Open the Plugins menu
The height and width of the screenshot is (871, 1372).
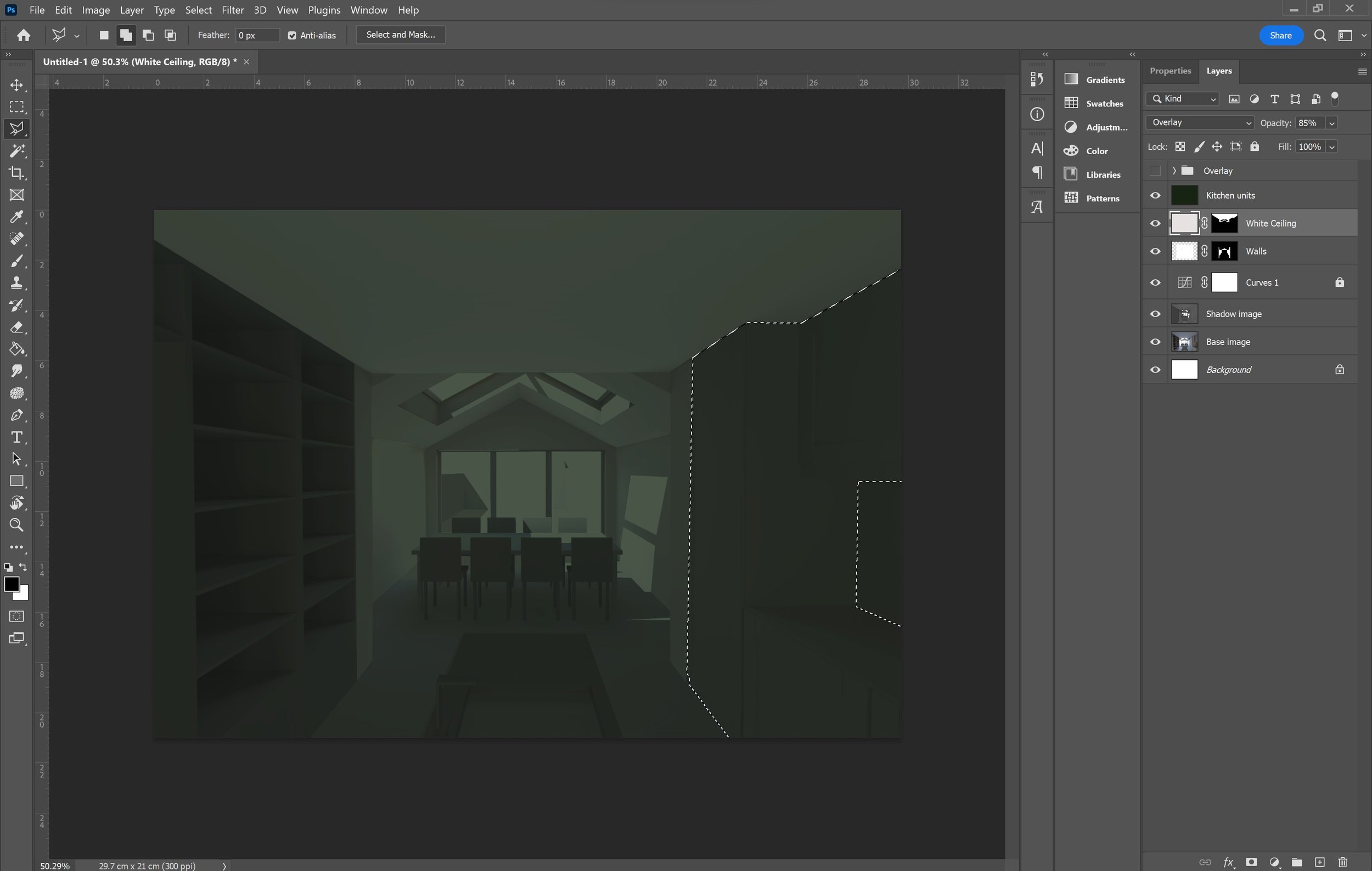click(x=324, y=10)
